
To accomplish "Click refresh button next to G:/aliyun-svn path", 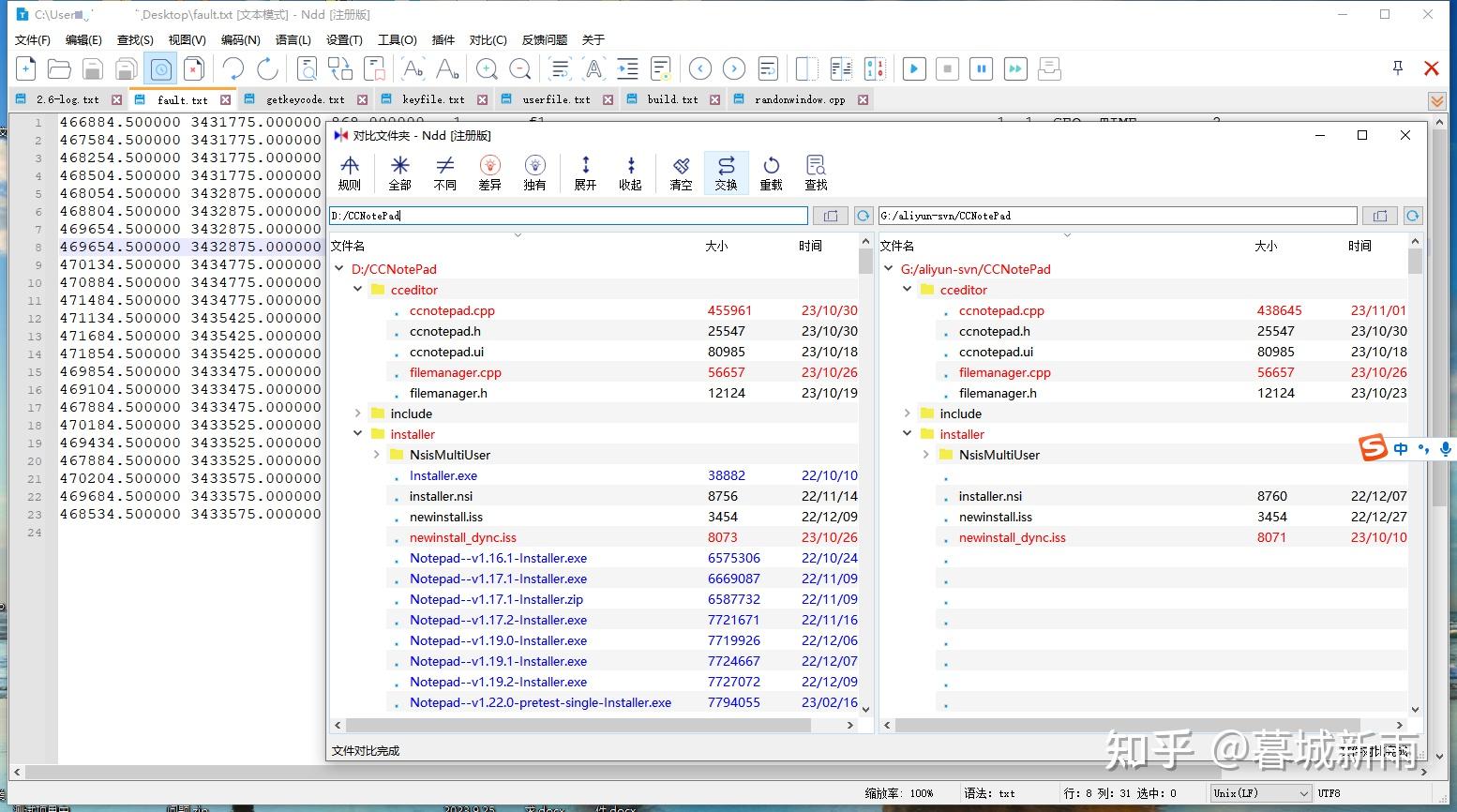I will pos(1412,216).
